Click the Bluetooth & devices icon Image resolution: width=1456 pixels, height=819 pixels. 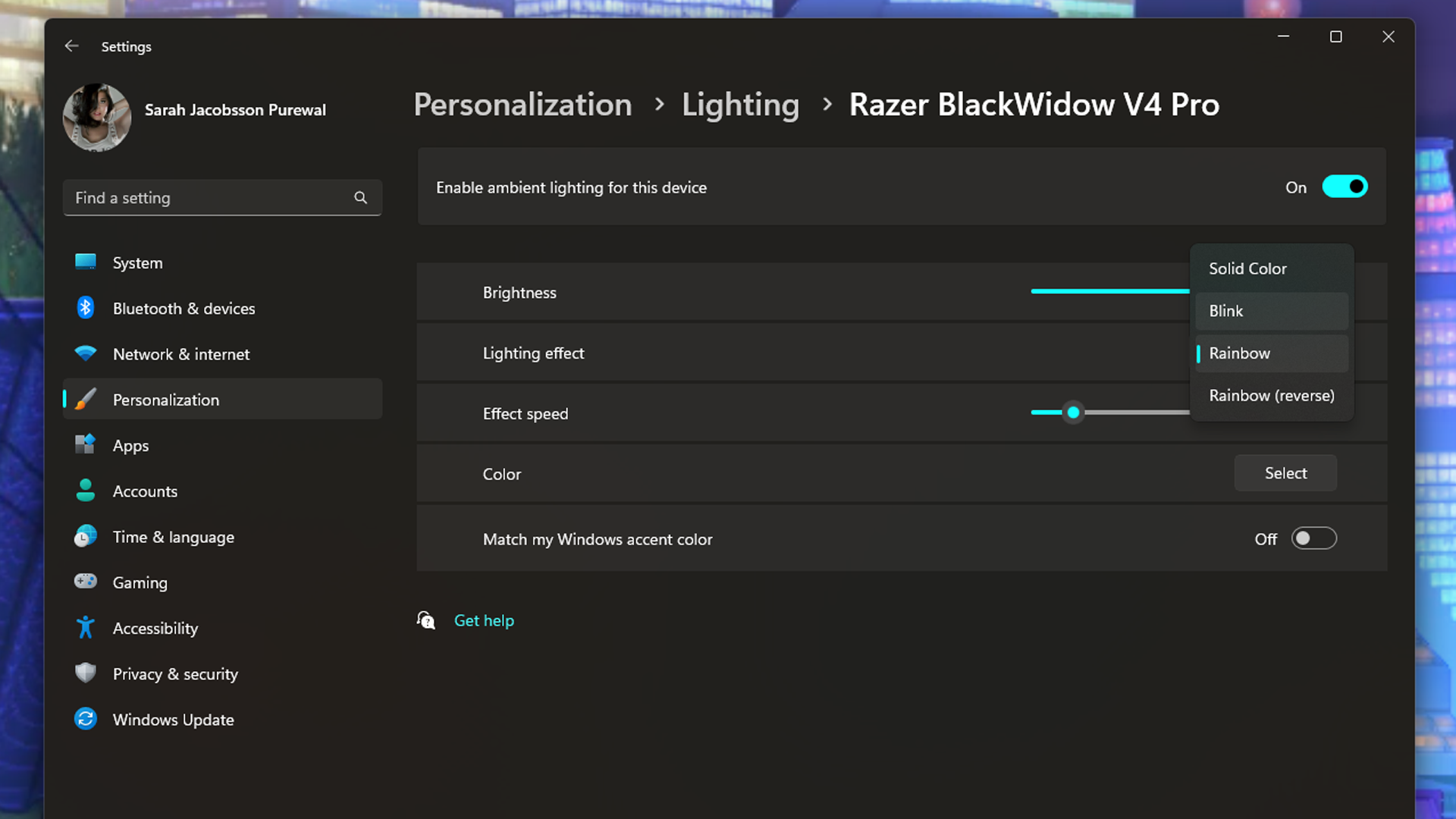click(85, 308)
